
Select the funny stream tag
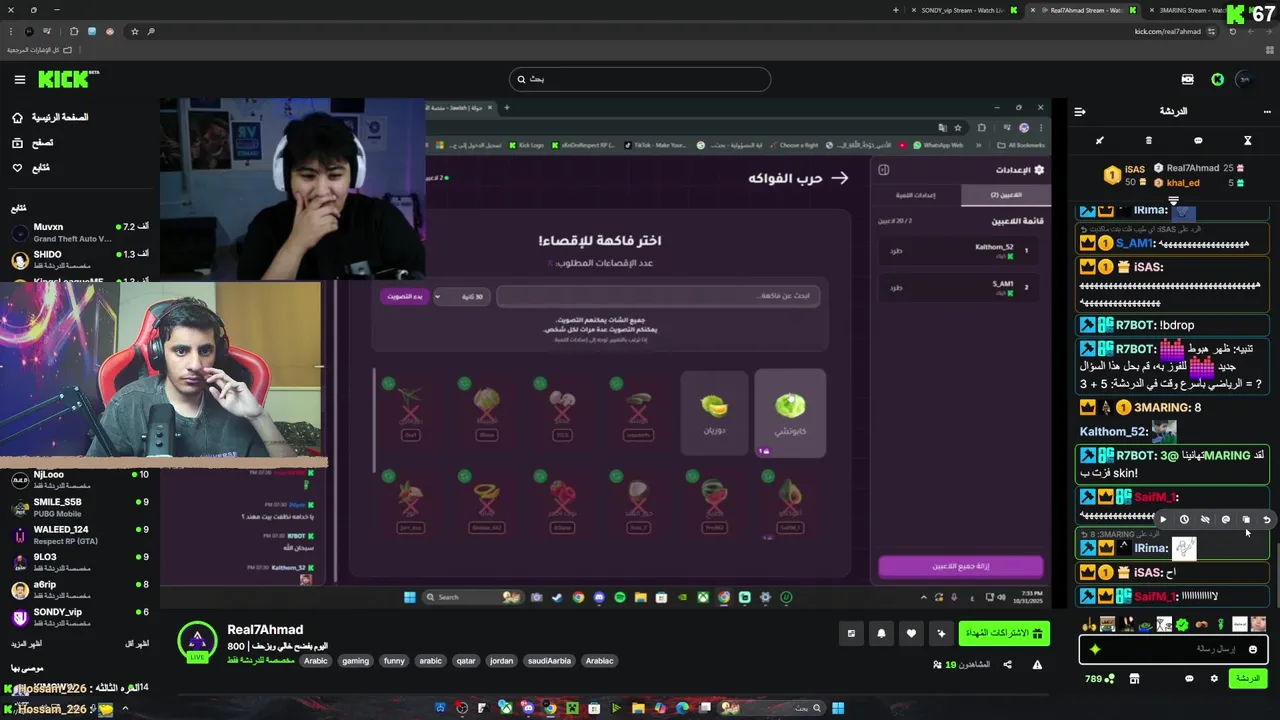(x=394, y=661)
